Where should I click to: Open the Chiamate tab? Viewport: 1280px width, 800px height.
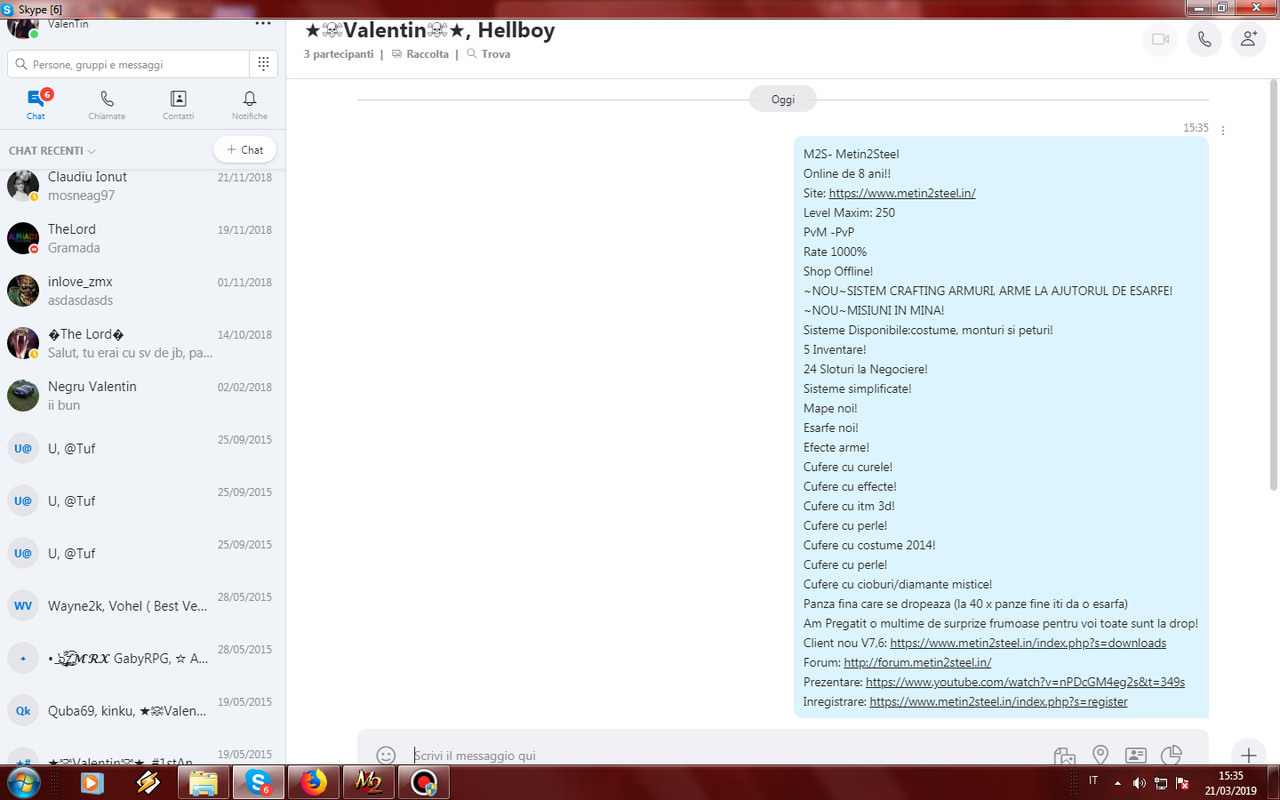107,105
